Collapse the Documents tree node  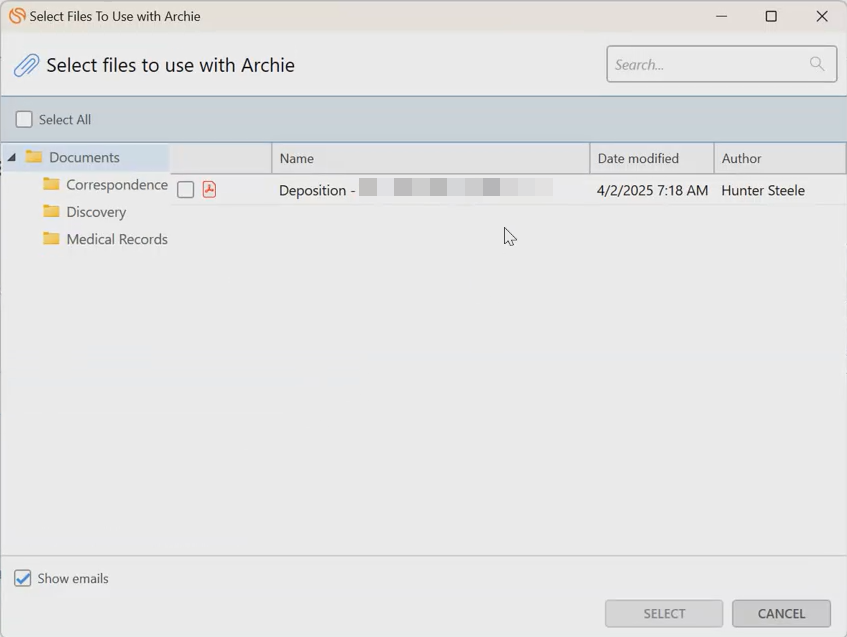point(12,157)
